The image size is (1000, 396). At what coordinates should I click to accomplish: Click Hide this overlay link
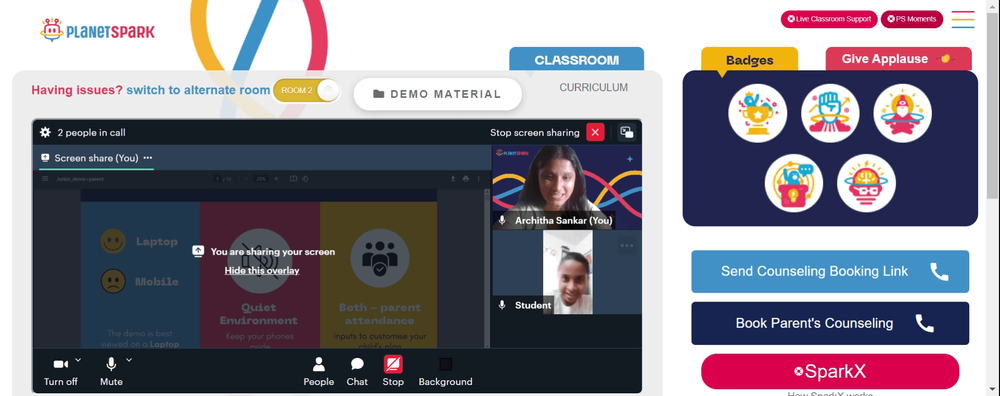click(x=261, y=270)
